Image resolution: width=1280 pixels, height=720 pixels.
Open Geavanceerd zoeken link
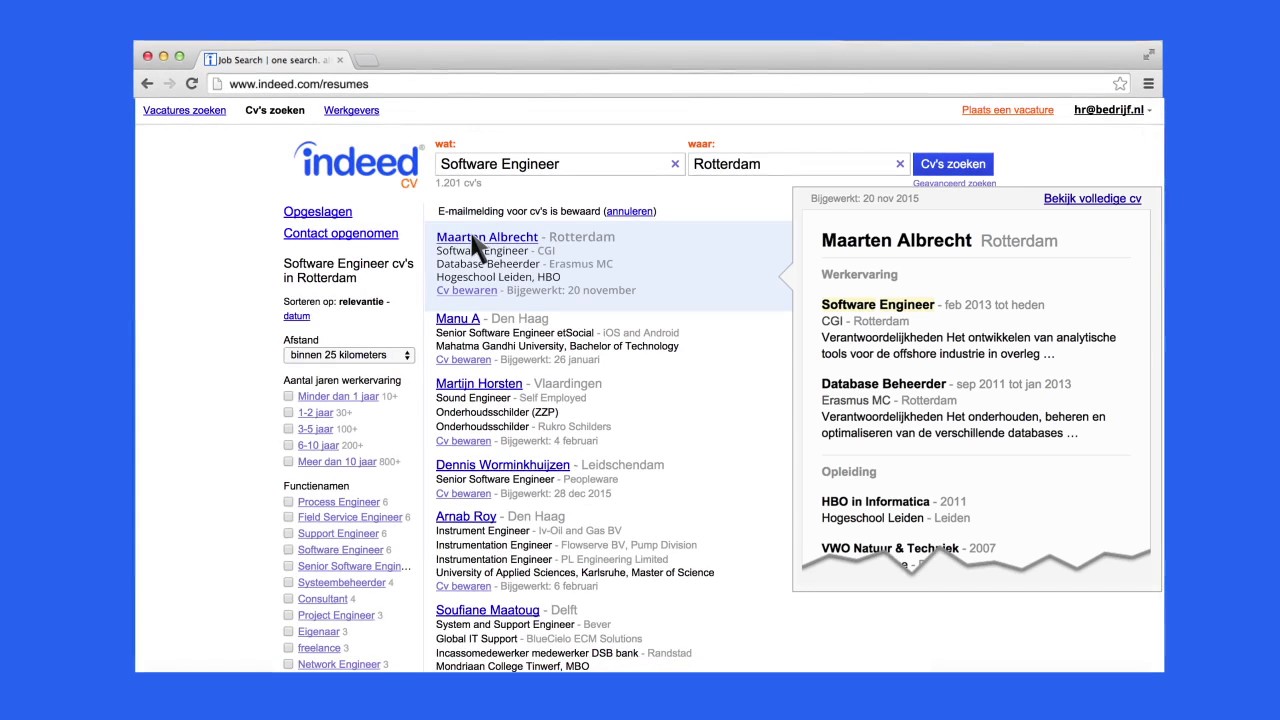click(954, 183)
